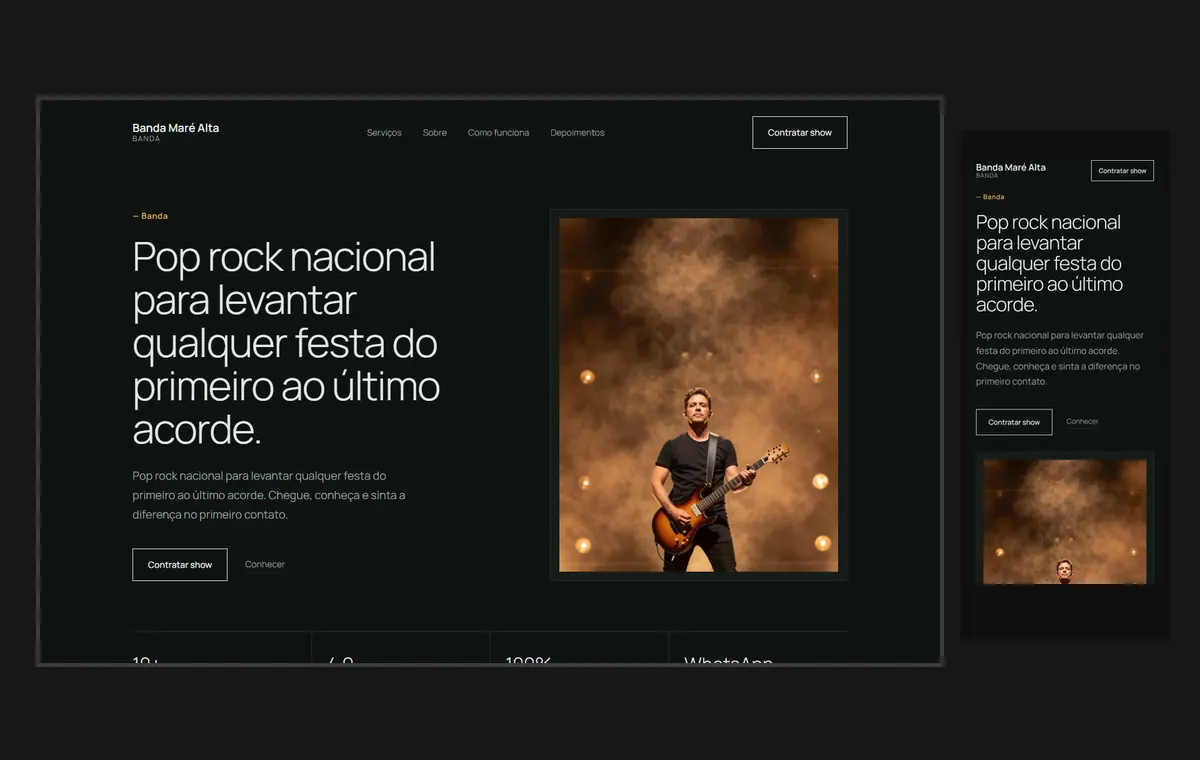The height and width of the screenshot is (760, 1200).
Task: Select Depoimentos in the desktop navbar
Action: [x=577, y=133]
